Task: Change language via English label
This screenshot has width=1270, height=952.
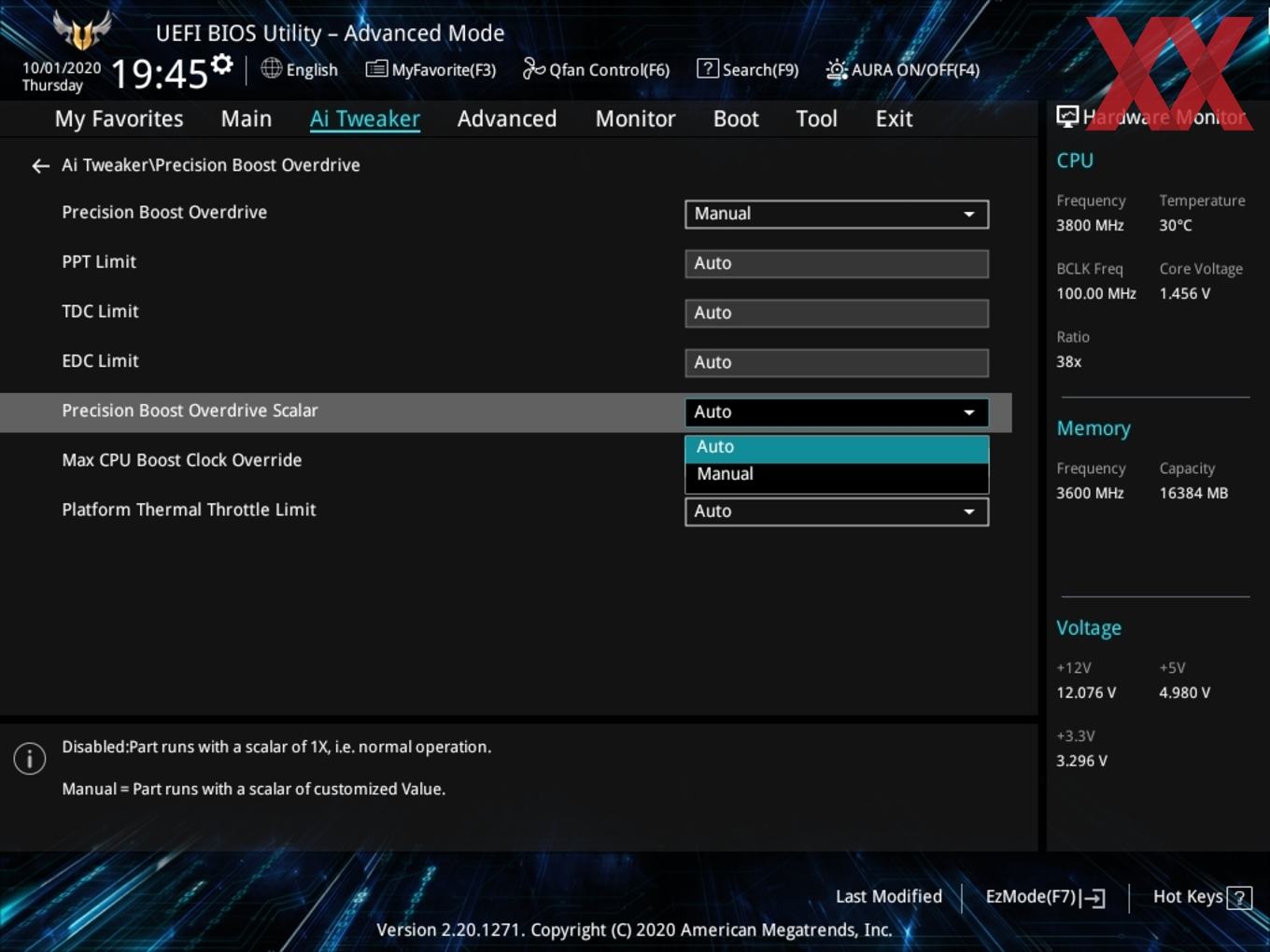Action: coord(312,70)
